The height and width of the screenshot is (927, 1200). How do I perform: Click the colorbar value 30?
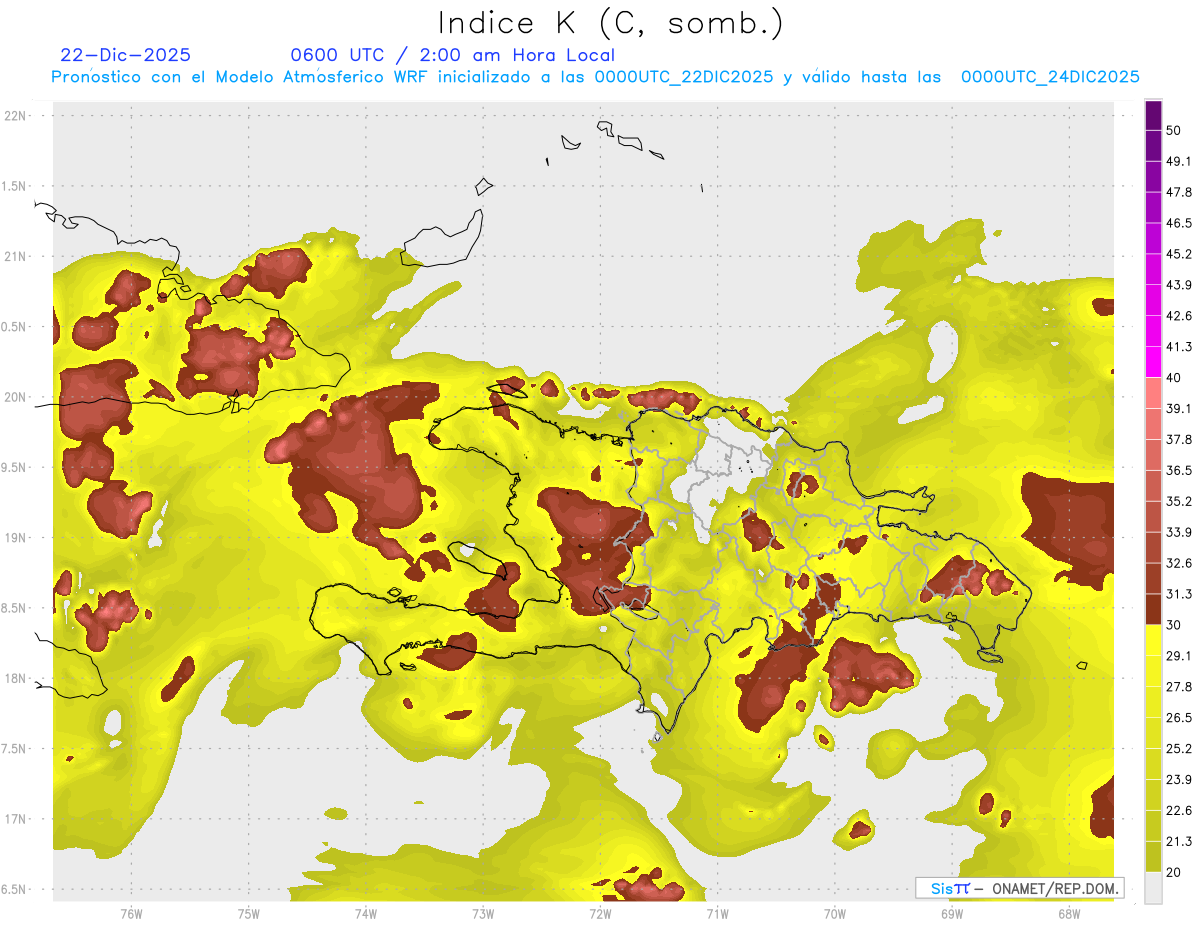pos(1174,625)
